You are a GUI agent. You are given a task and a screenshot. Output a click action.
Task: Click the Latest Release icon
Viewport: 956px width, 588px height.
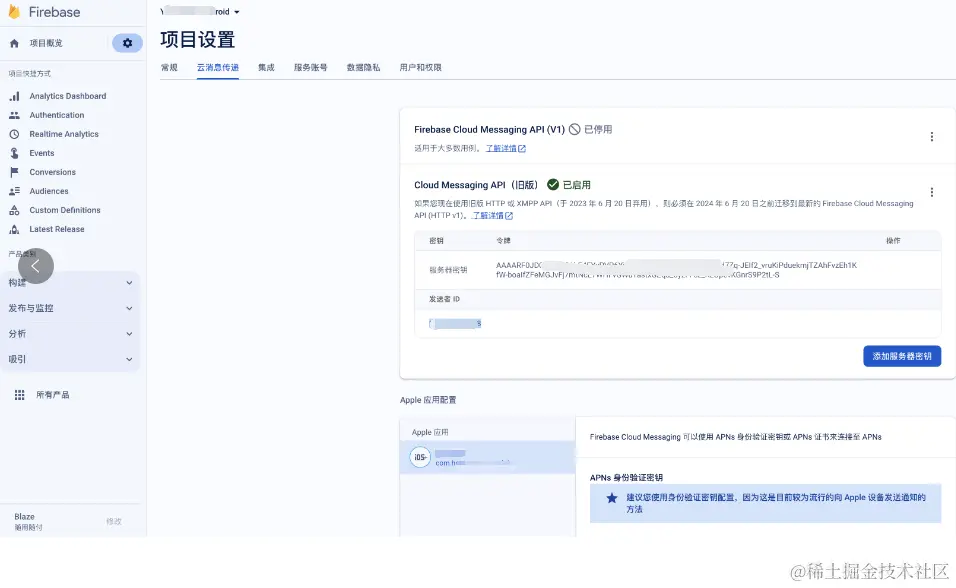click(15, 229)
